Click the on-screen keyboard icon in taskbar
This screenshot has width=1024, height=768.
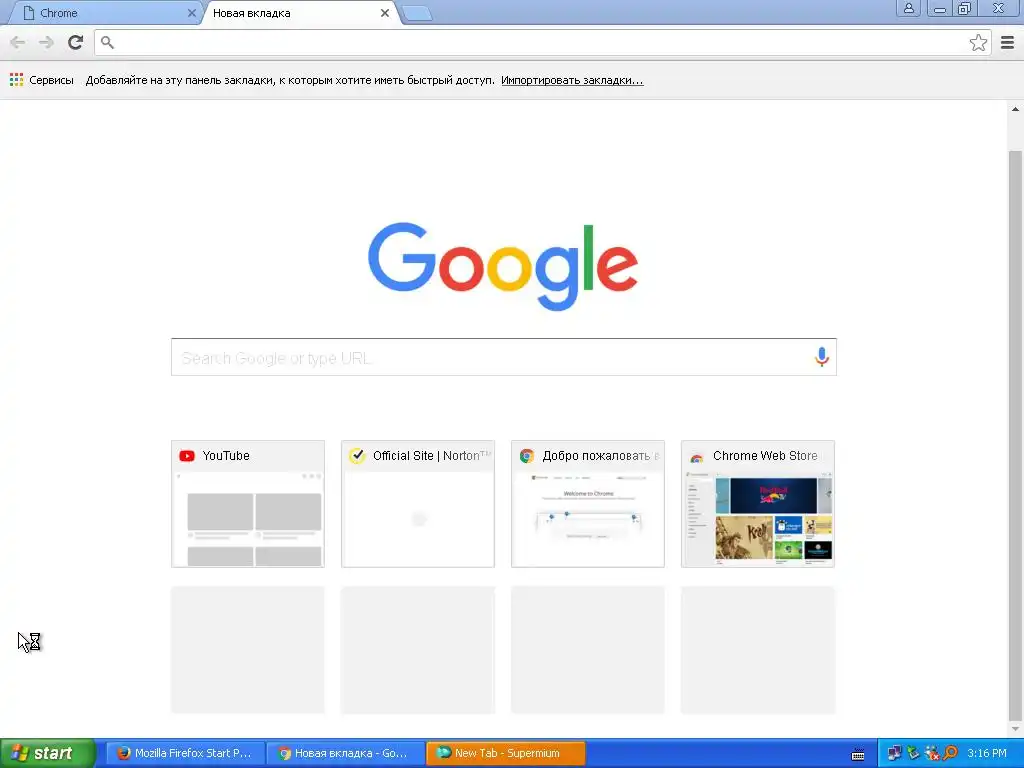858,754
